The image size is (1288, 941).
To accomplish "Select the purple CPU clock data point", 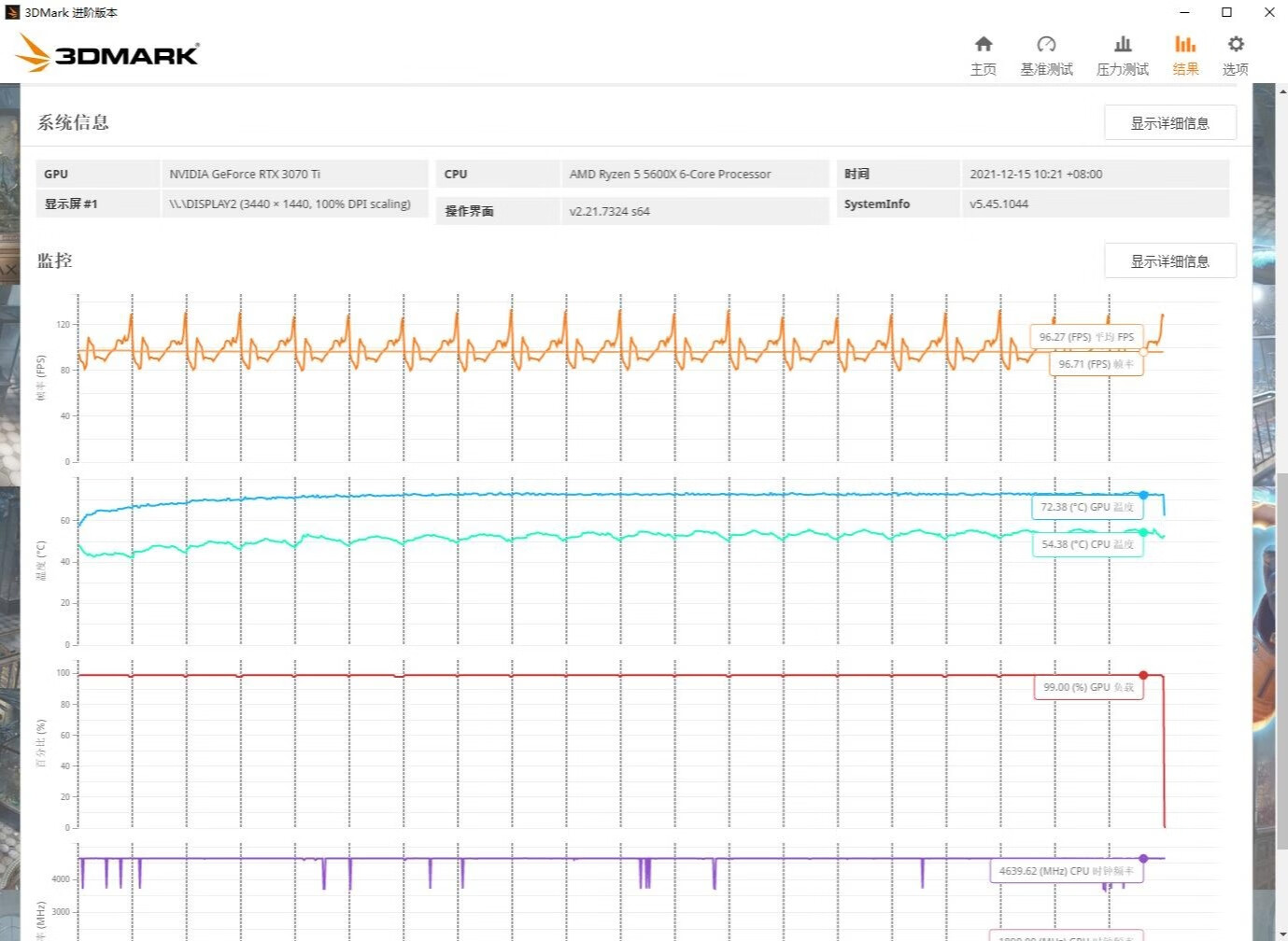I will (x=1143, y=859).
